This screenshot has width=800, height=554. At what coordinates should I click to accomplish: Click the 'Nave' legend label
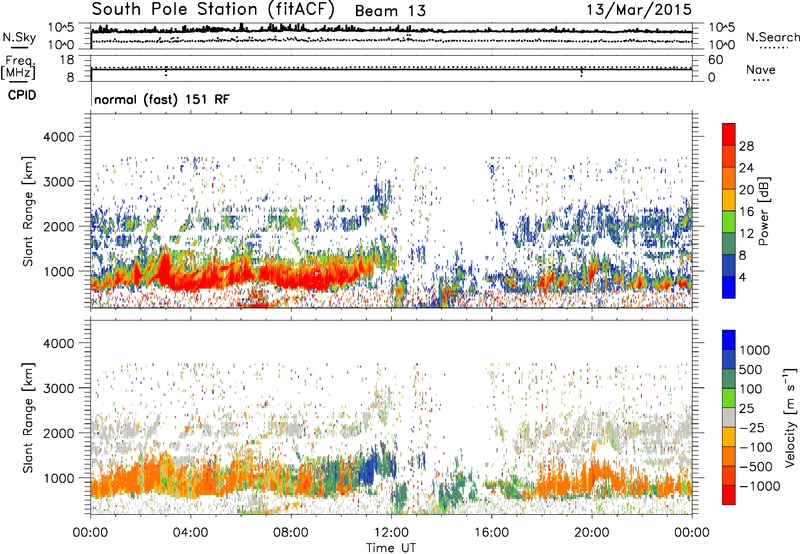click(761, 70)
